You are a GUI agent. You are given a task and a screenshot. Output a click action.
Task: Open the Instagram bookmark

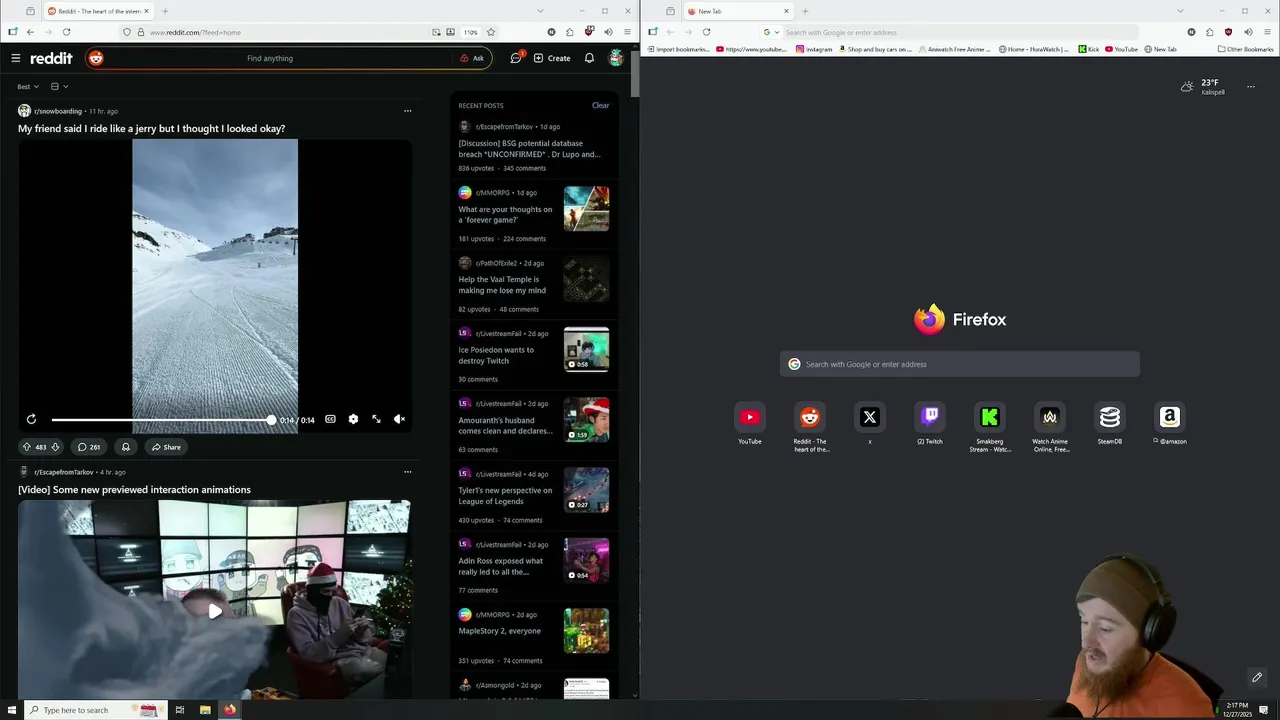tap(814, 49)
